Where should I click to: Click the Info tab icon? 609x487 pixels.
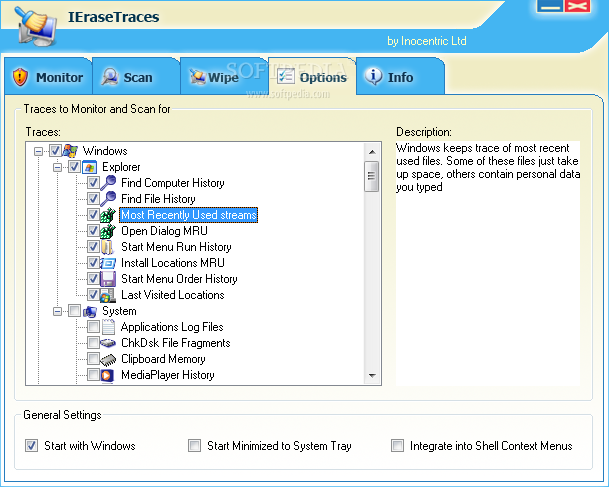(x=374, y=77)
